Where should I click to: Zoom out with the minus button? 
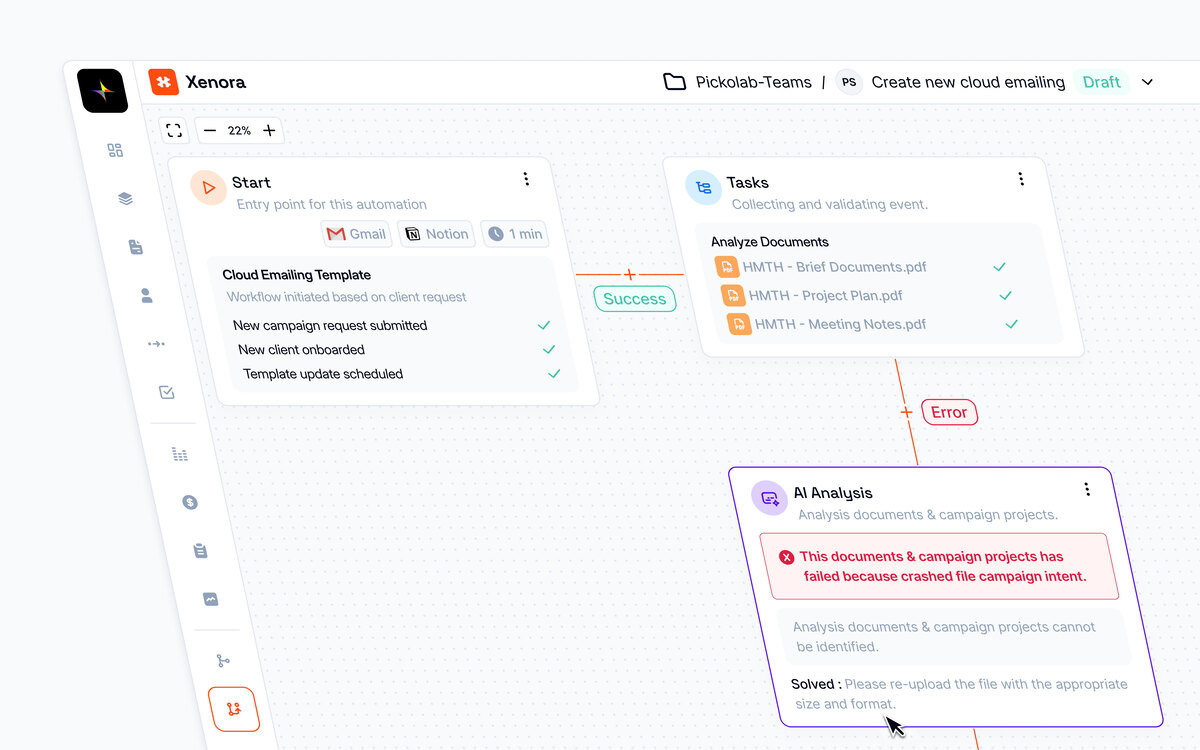[210, 130]
